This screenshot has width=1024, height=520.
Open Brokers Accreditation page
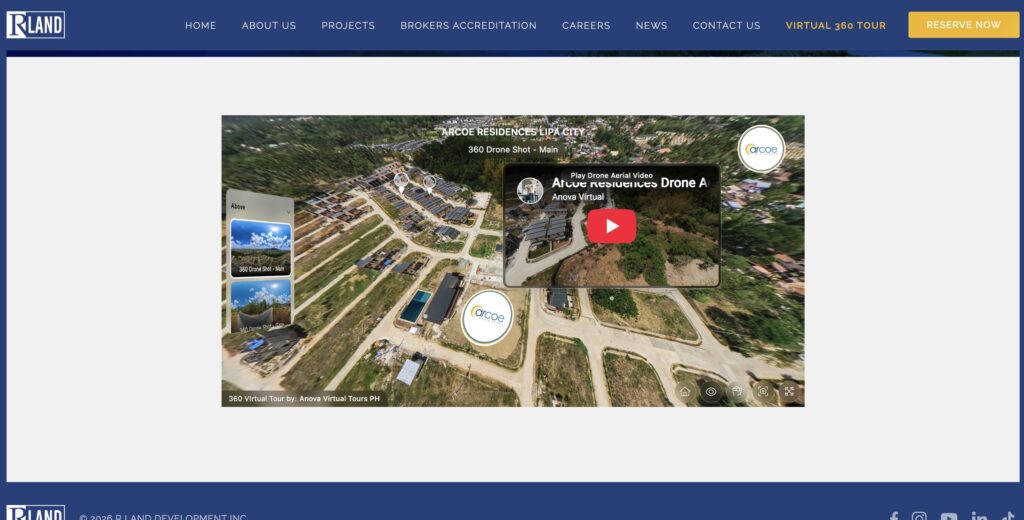click(x=468, y=25)
